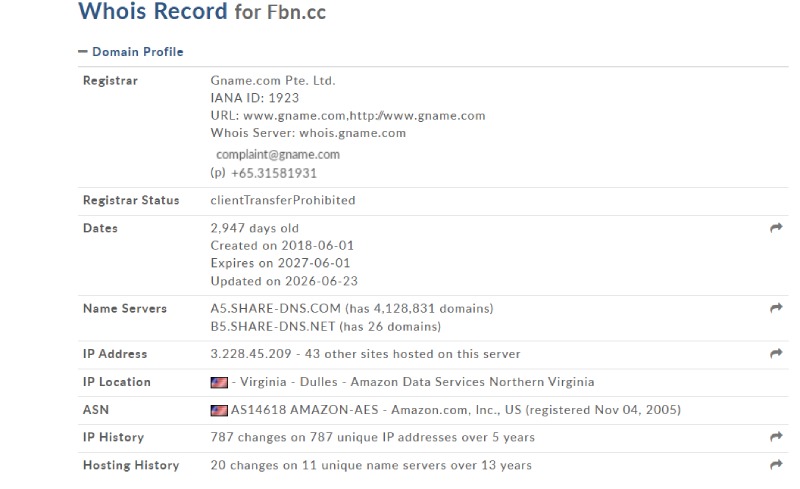
Task: Click the 787 changes IP History text
Action: (x=372, y=437)
